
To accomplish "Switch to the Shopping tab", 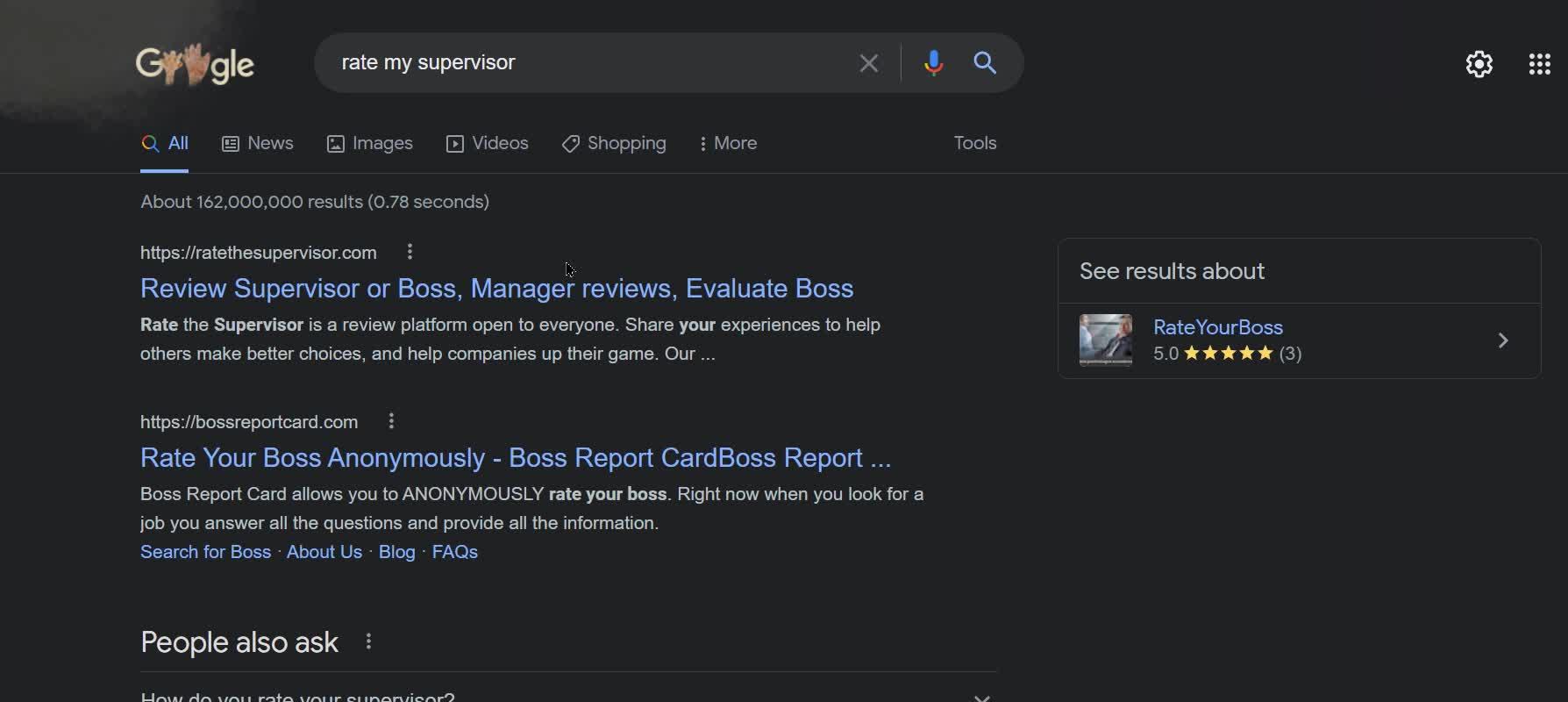I will click(x=614, y=143).
